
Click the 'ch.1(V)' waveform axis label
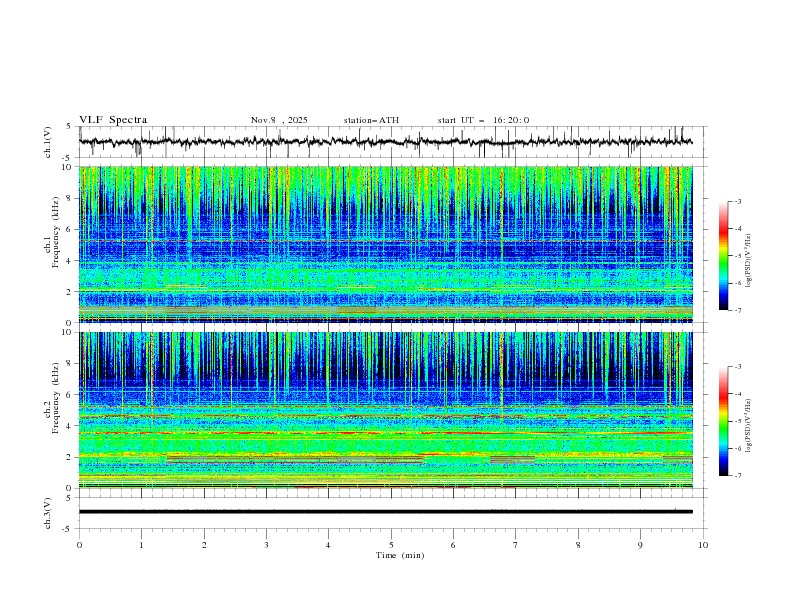click(48, 142)
